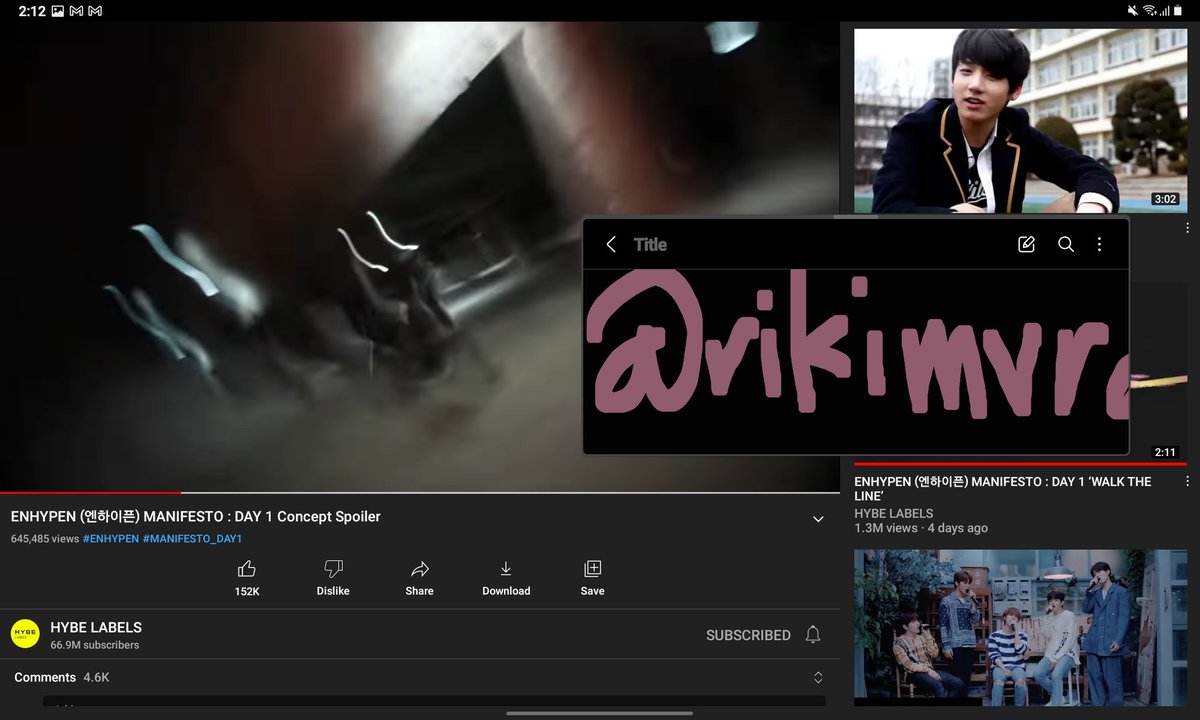The height and width of the screenshot is (720, 1200).
Task: Open the schoolboy thumbnail video 3:02
Action: point(1020,121)
